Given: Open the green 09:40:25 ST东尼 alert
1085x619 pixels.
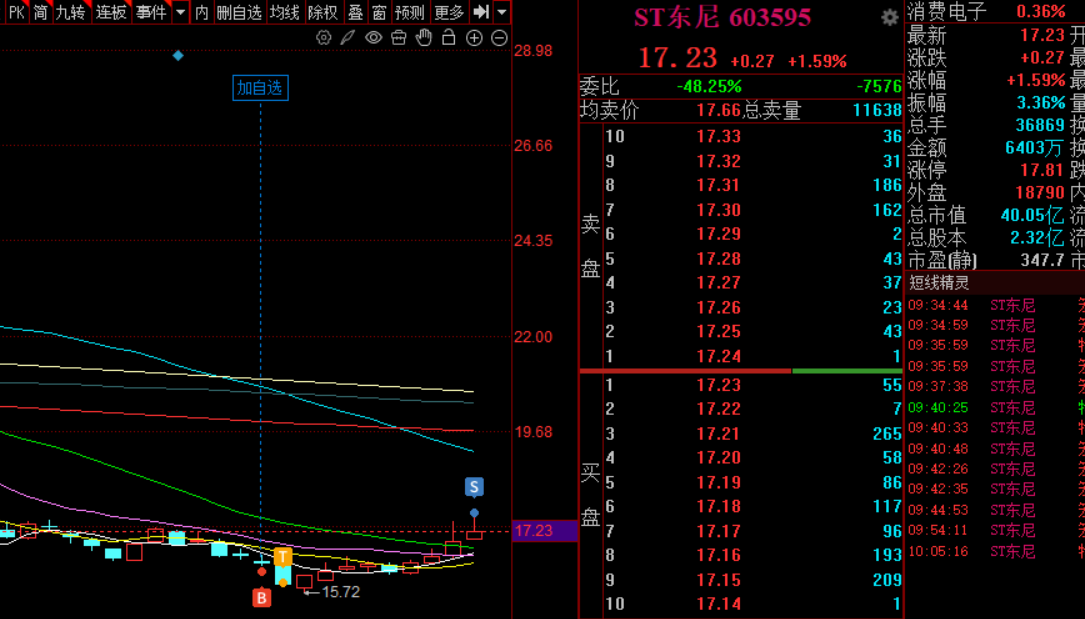Looking at the screenshot, I should [x=995, y=407].
